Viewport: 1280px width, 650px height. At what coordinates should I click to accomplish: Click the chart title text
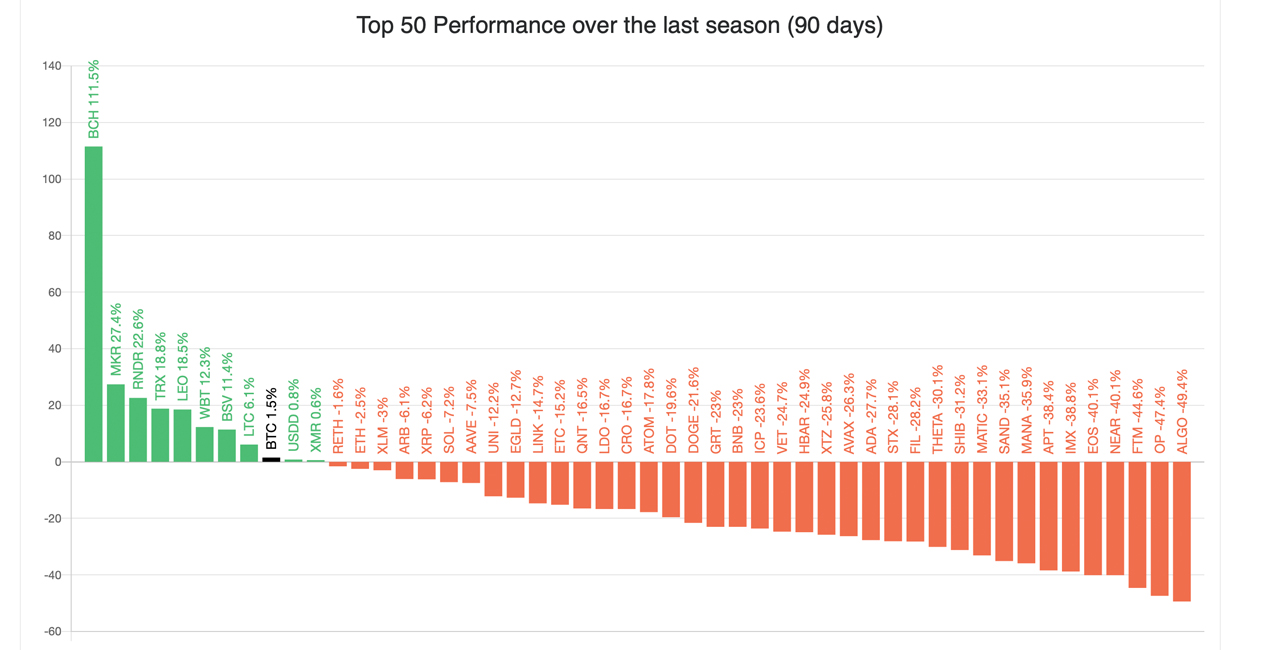(619, 25)
